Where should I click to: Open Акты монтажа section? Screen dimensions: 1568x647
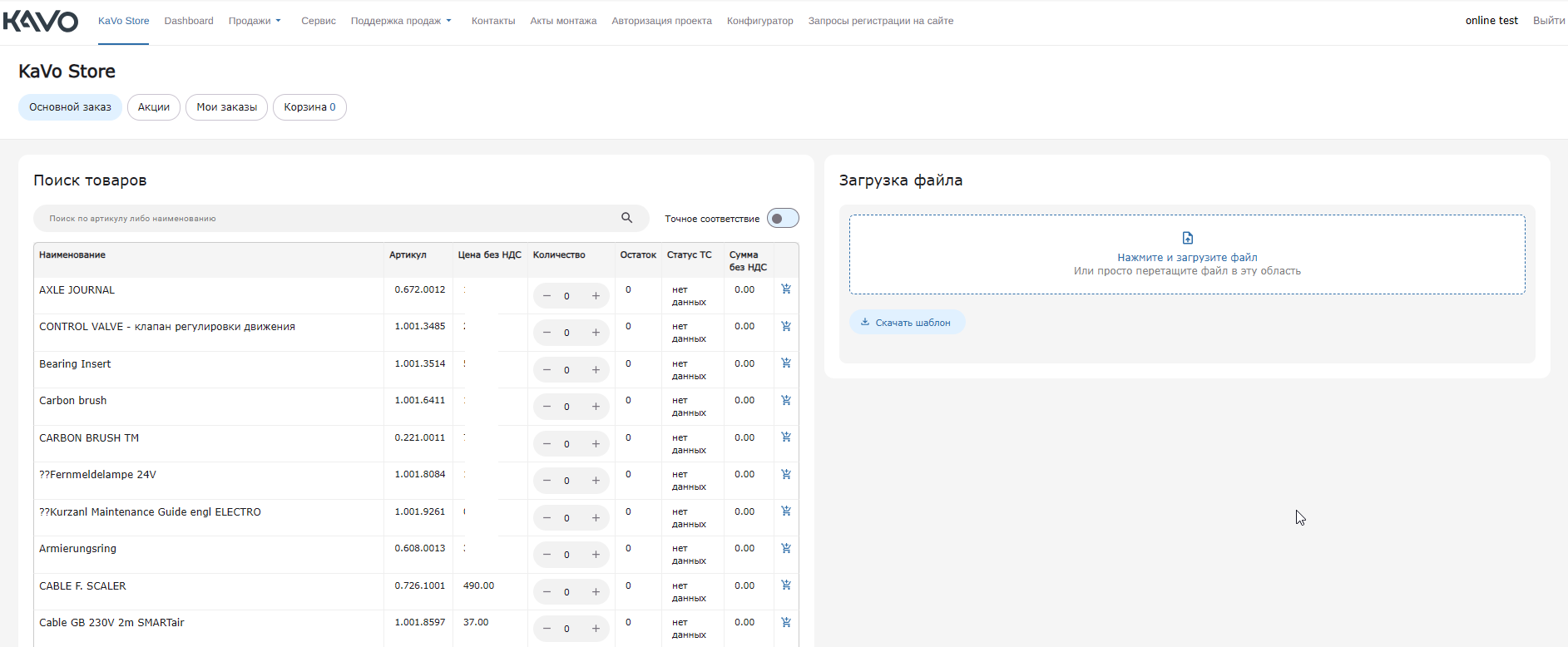[563, 21]
